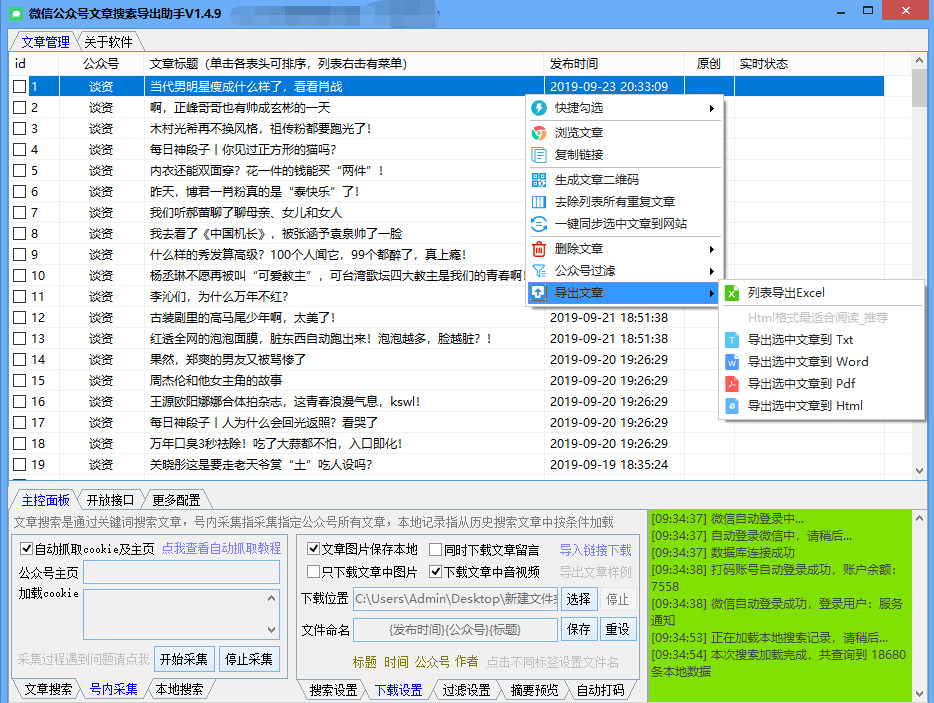Screen dimensions: 934x703
Task: Click the Word file icon in submenu
Action: click(731, 362)
